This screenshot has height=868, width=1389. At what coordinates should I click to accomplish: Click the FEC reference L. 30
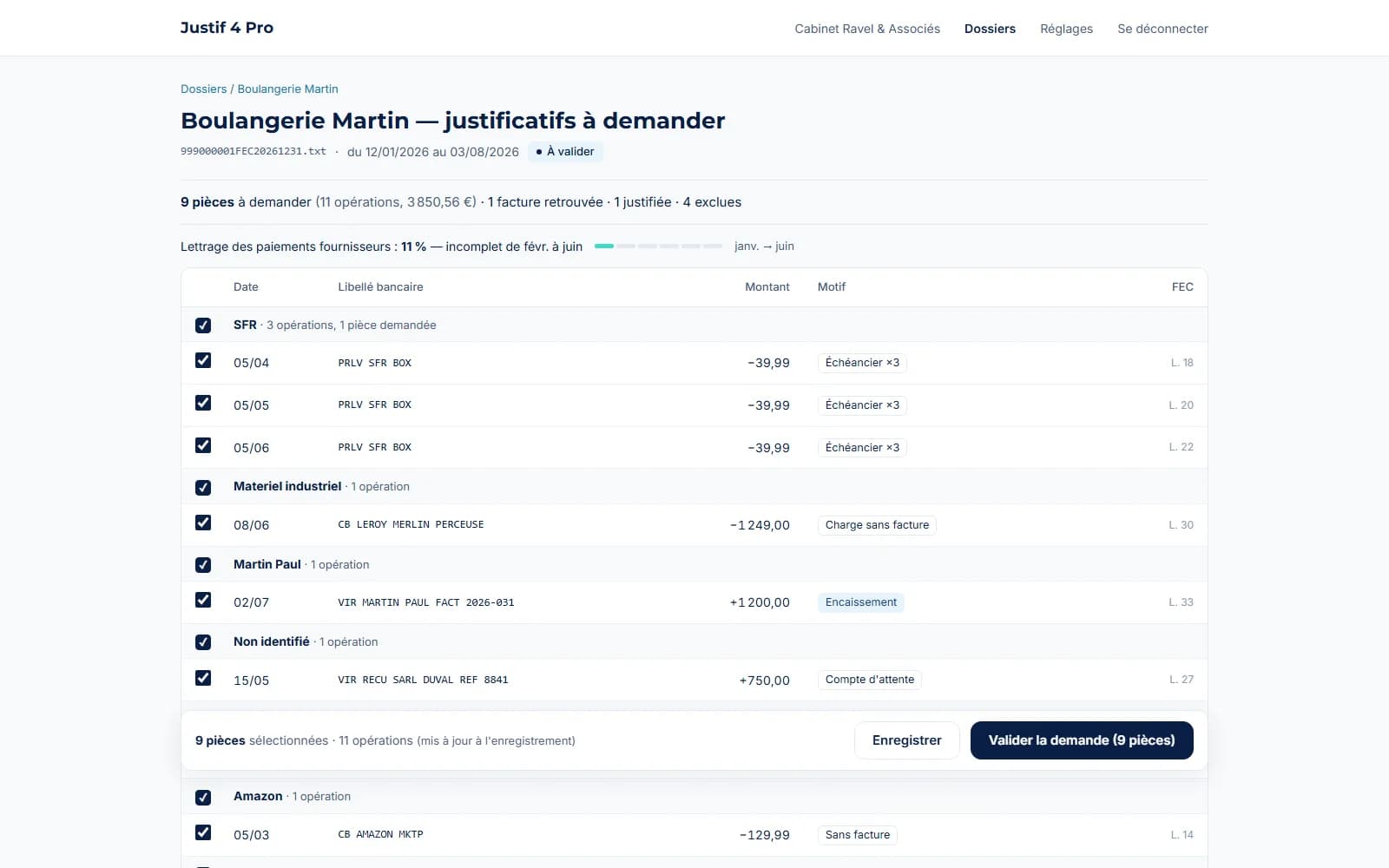[x=1181, y=525]
